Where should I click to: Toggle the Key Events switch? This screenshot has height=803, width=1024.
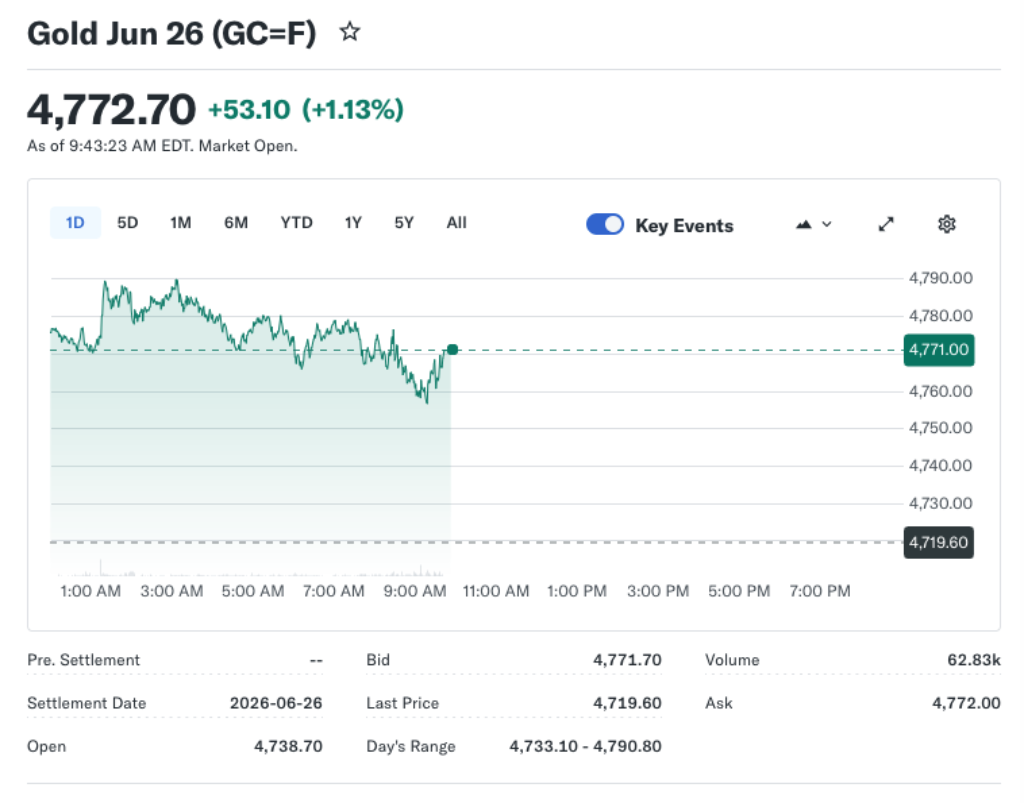(604, 224)
